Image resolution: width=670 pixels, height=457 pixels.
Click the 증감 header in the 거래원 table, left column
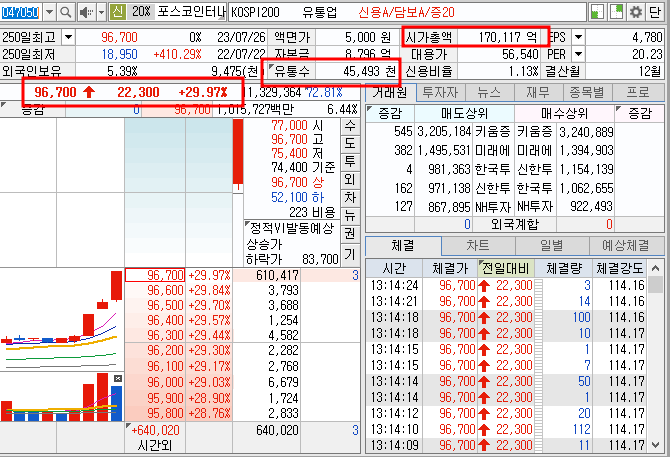point(390,114)
